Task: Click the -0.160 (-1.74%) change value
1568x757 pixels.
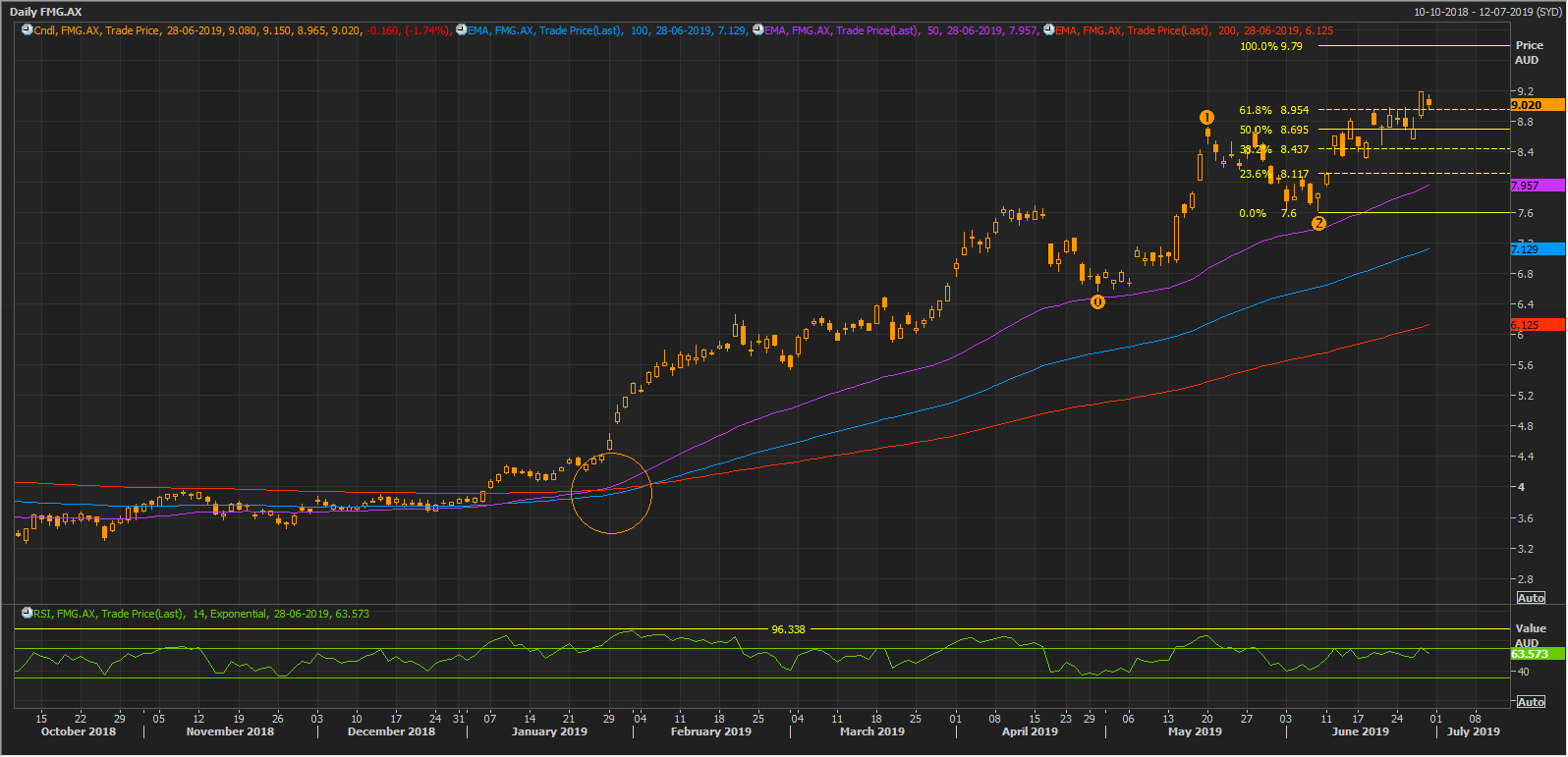Action: [408, 30]
